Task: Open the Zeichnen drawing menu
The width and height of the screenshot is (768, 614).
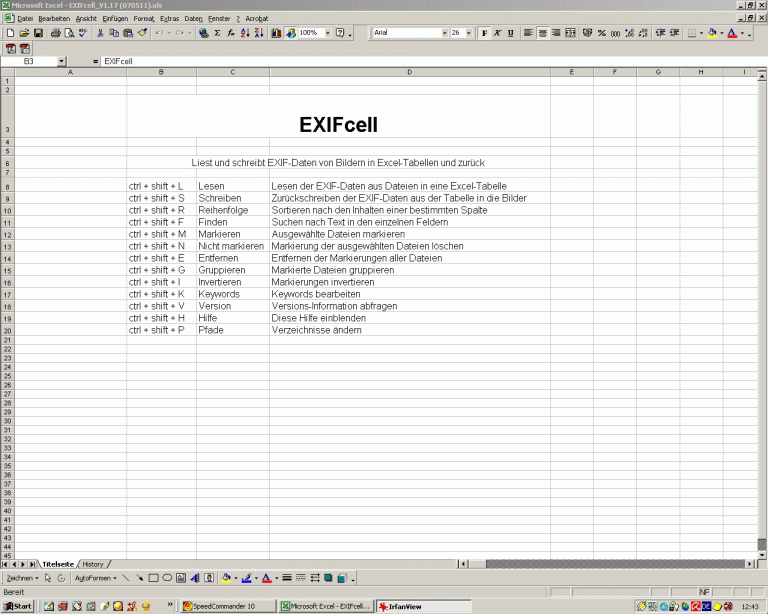Action: pos(22,578)
